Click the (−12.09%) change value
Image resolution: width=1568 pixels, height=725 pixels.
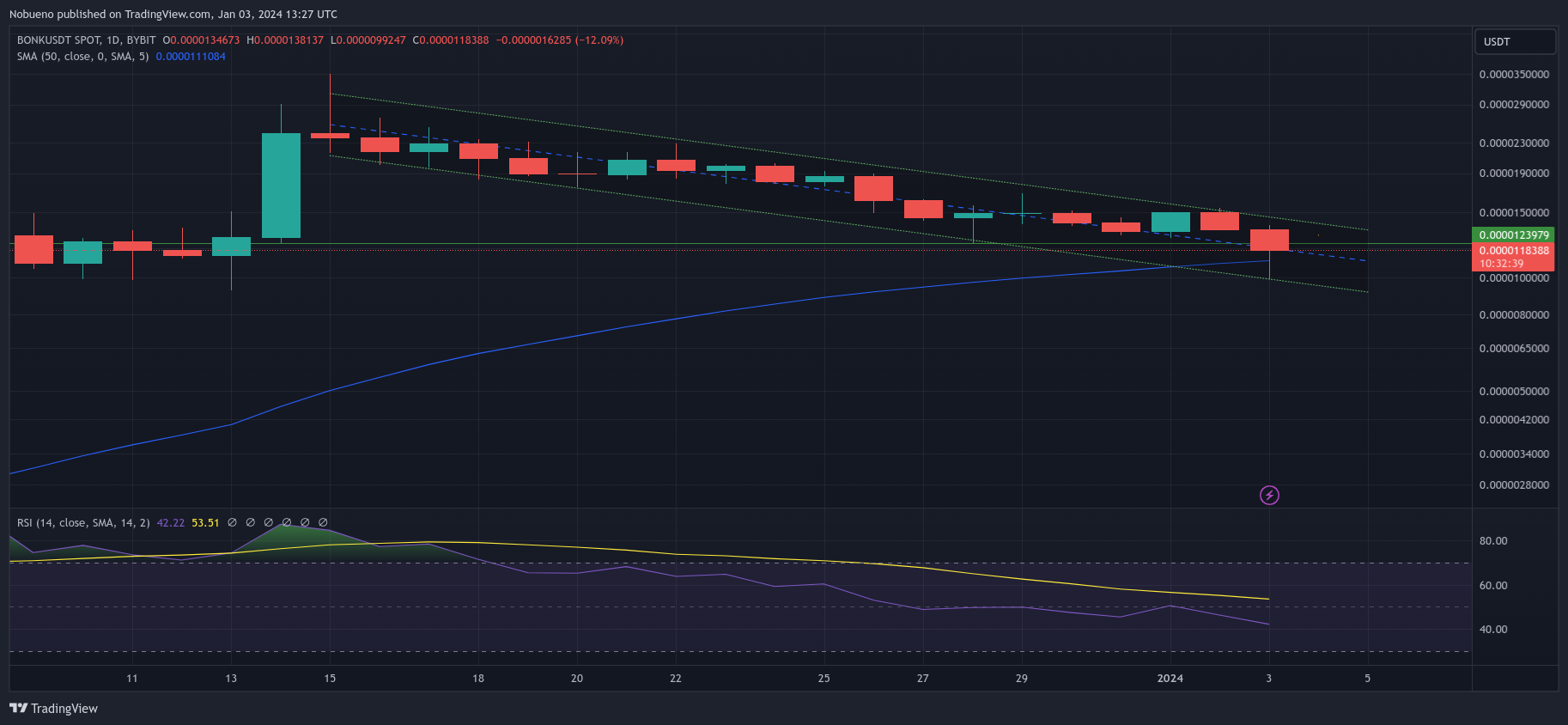(x=599, y=40)
